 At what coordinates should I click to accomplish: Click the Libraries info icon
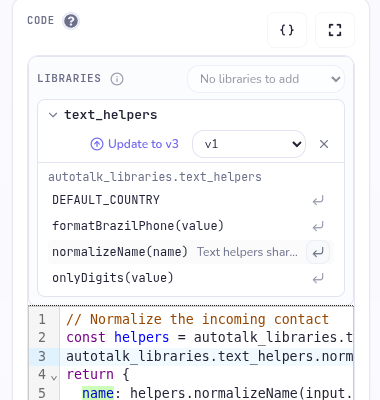click(x=117, y=79)
